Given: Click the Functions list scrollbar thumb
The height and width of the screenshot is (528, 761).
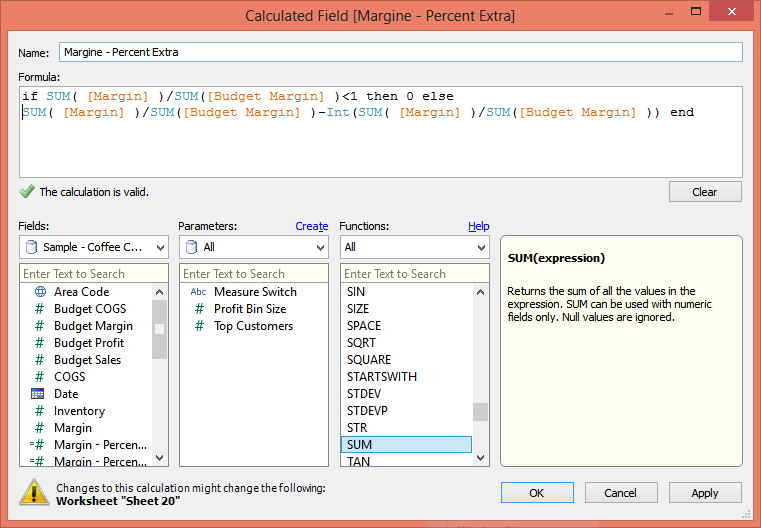Looking at the screenshot, I should click(x=480, y=412).
